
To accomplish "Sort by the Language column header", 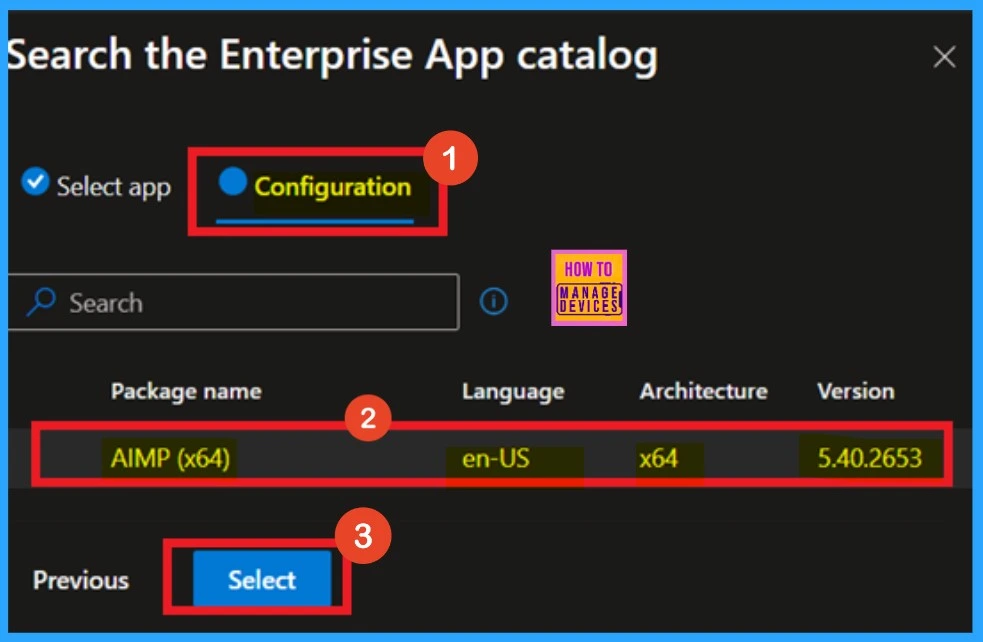I will (513, 391).
